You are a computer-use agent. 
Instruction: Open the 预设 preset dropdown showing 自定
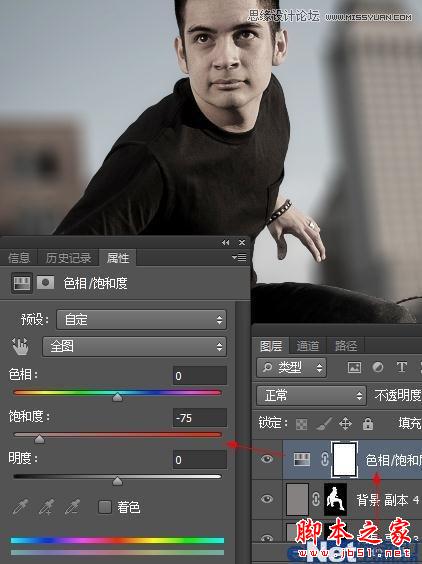(141, 319)
